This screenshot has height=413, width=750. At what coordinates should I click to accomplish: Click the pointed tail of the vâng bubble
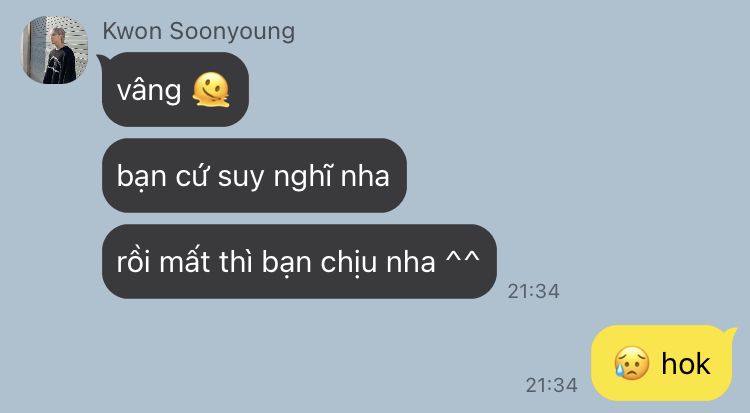(102, 60)
